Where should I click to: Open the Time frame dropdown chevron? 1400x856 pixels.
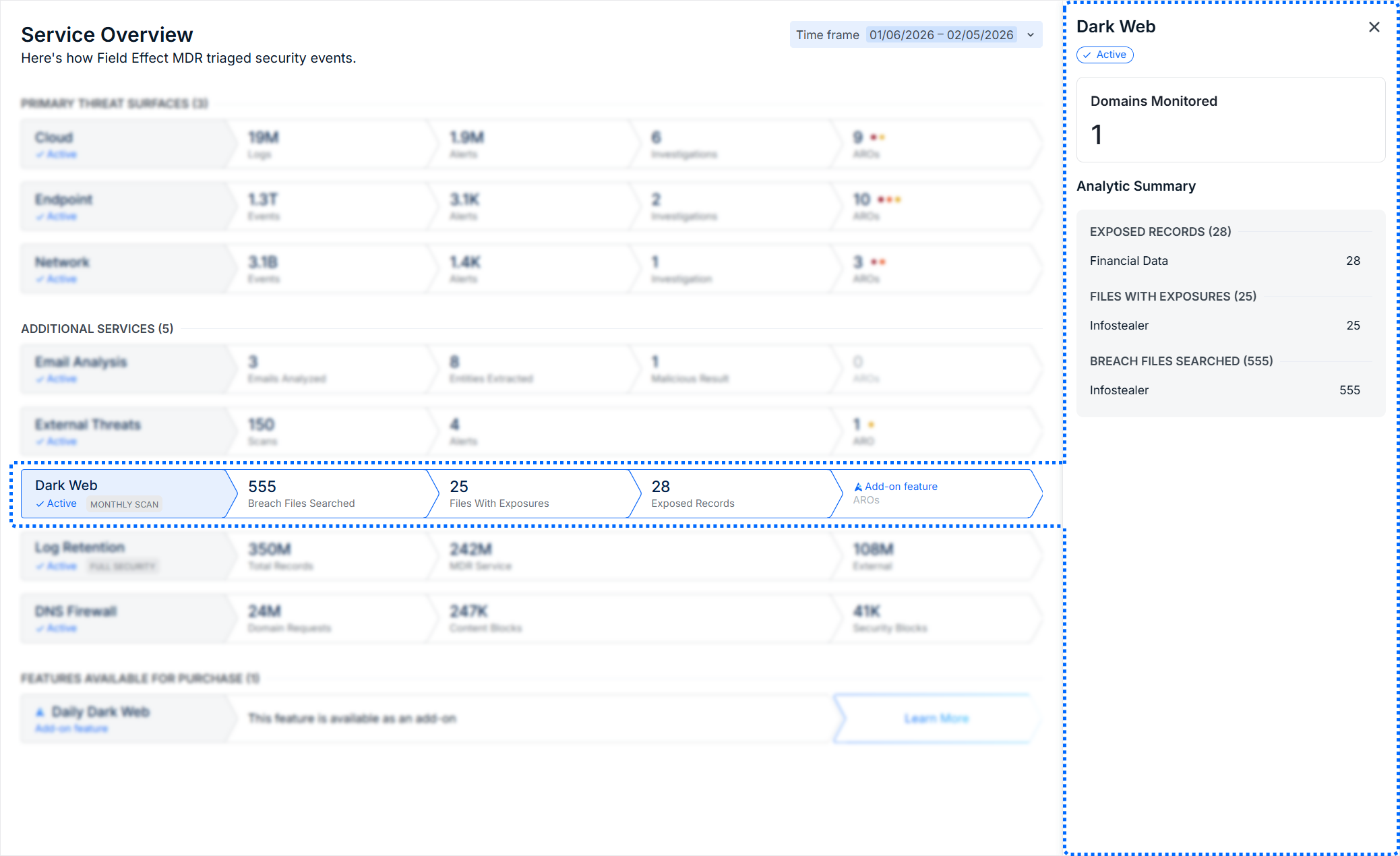[x=1031, y=35]
